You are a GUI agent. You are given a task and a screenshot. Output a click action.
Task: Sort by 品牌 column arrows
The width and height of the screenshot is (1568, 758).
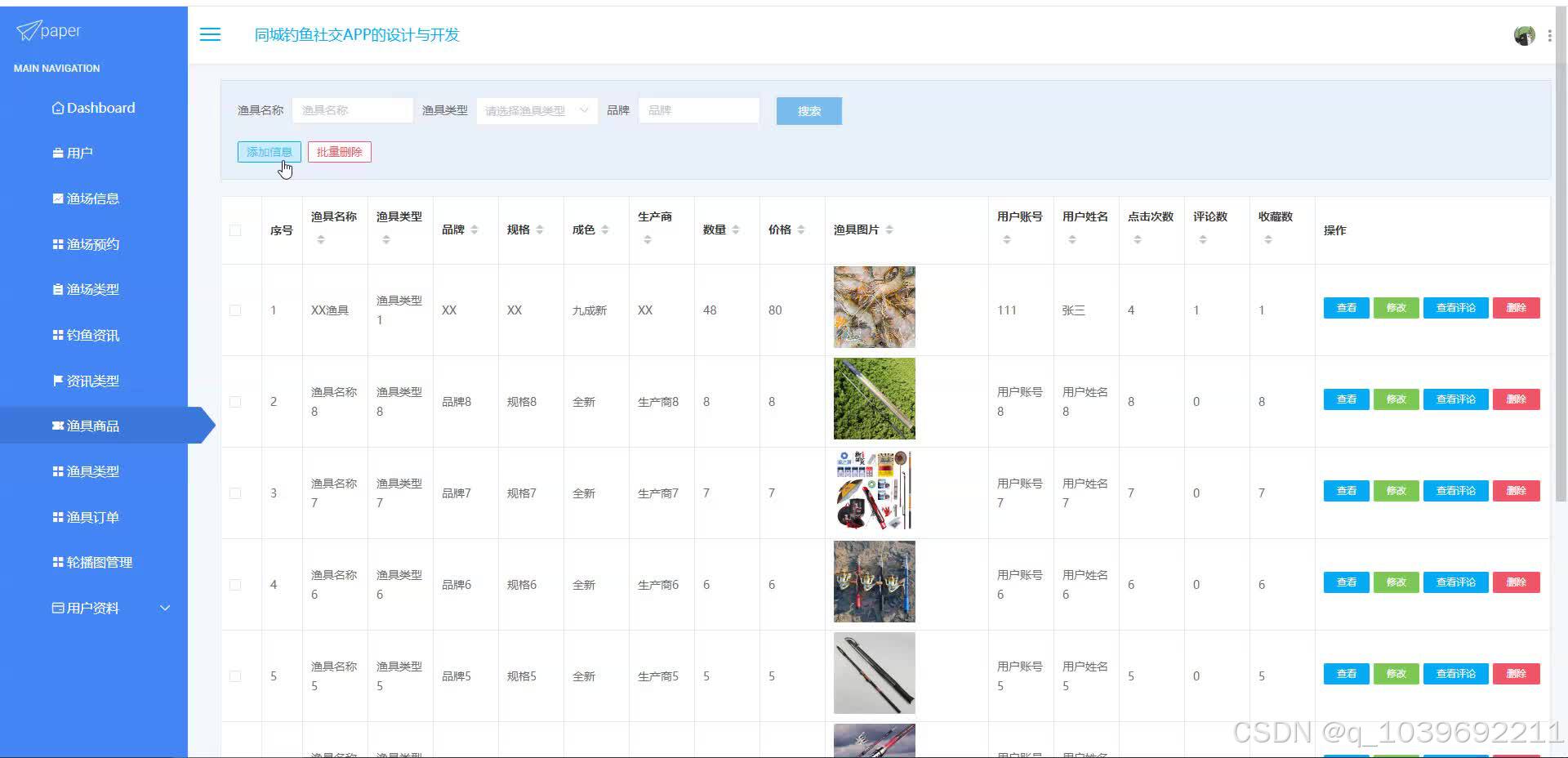(474, 230)
